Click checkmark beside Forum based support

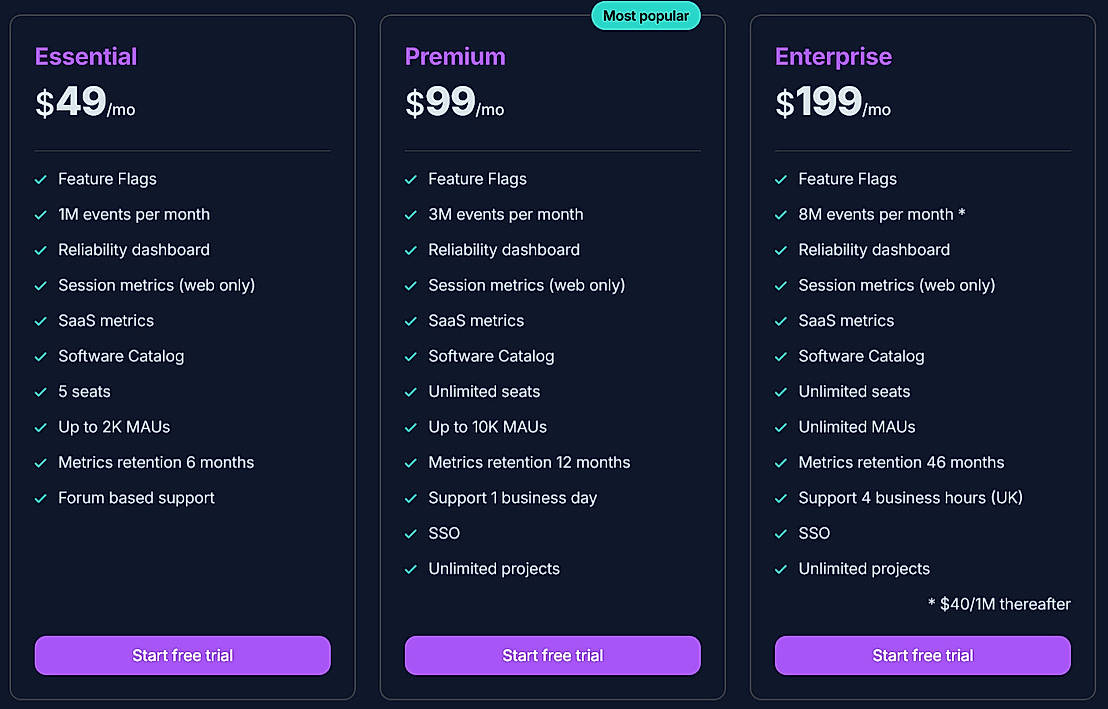tap(41, 498)
